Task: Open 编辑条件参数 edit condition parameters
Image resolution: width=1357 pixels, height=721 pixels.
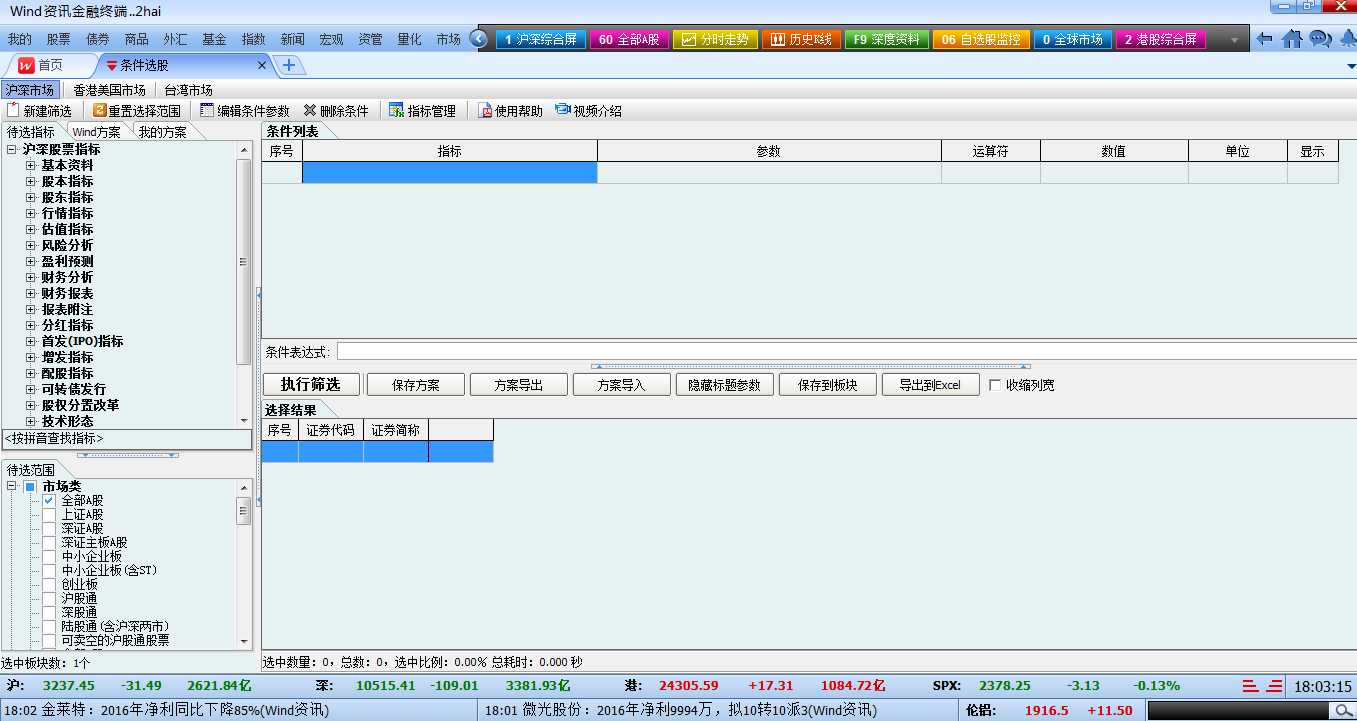Action: click(244, 111)
